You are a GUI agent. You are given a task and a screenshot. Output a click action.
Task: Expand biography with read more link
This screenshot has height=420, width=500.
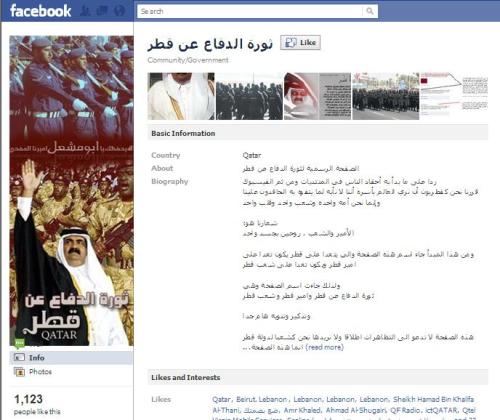(325, 347)
